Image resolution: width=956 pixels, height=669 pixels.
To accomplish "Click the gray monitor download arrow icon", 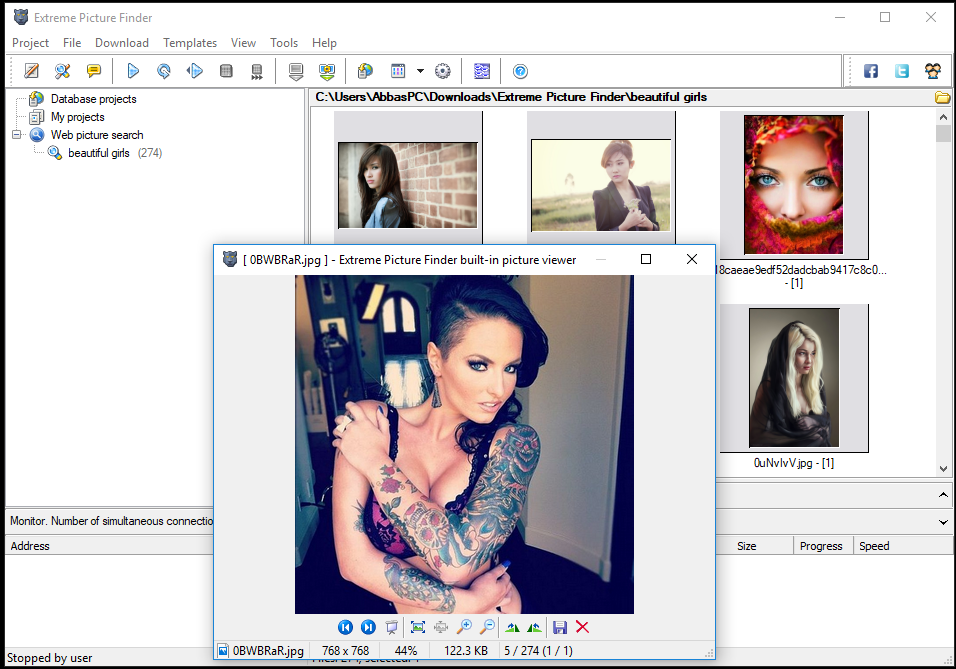I will (x=296, y=71).
